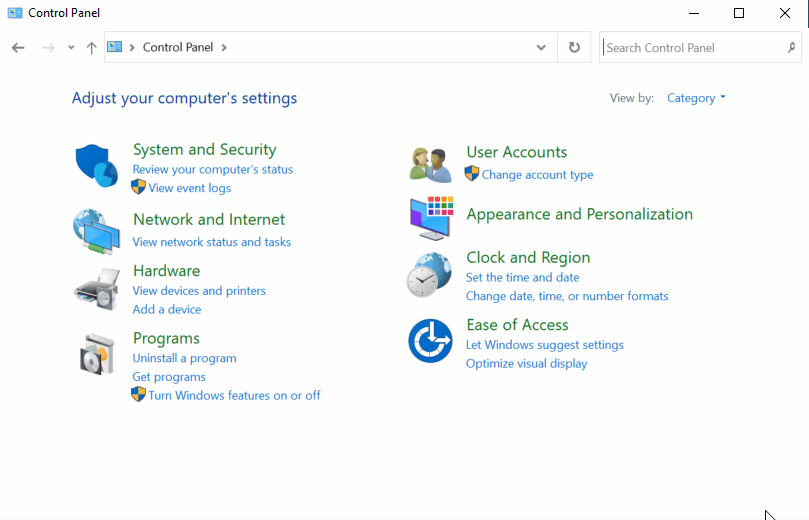809x520 pixels.
Task: Refresh the Control Panel view
Action: [574, 47]
